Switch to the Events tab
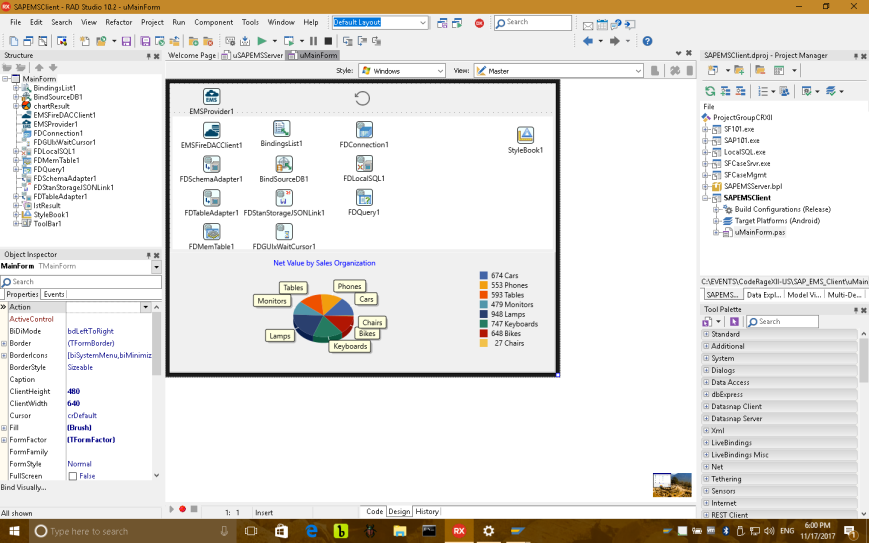Image resolution: width=869 pixels, height=543 pixels. (54, 294)
